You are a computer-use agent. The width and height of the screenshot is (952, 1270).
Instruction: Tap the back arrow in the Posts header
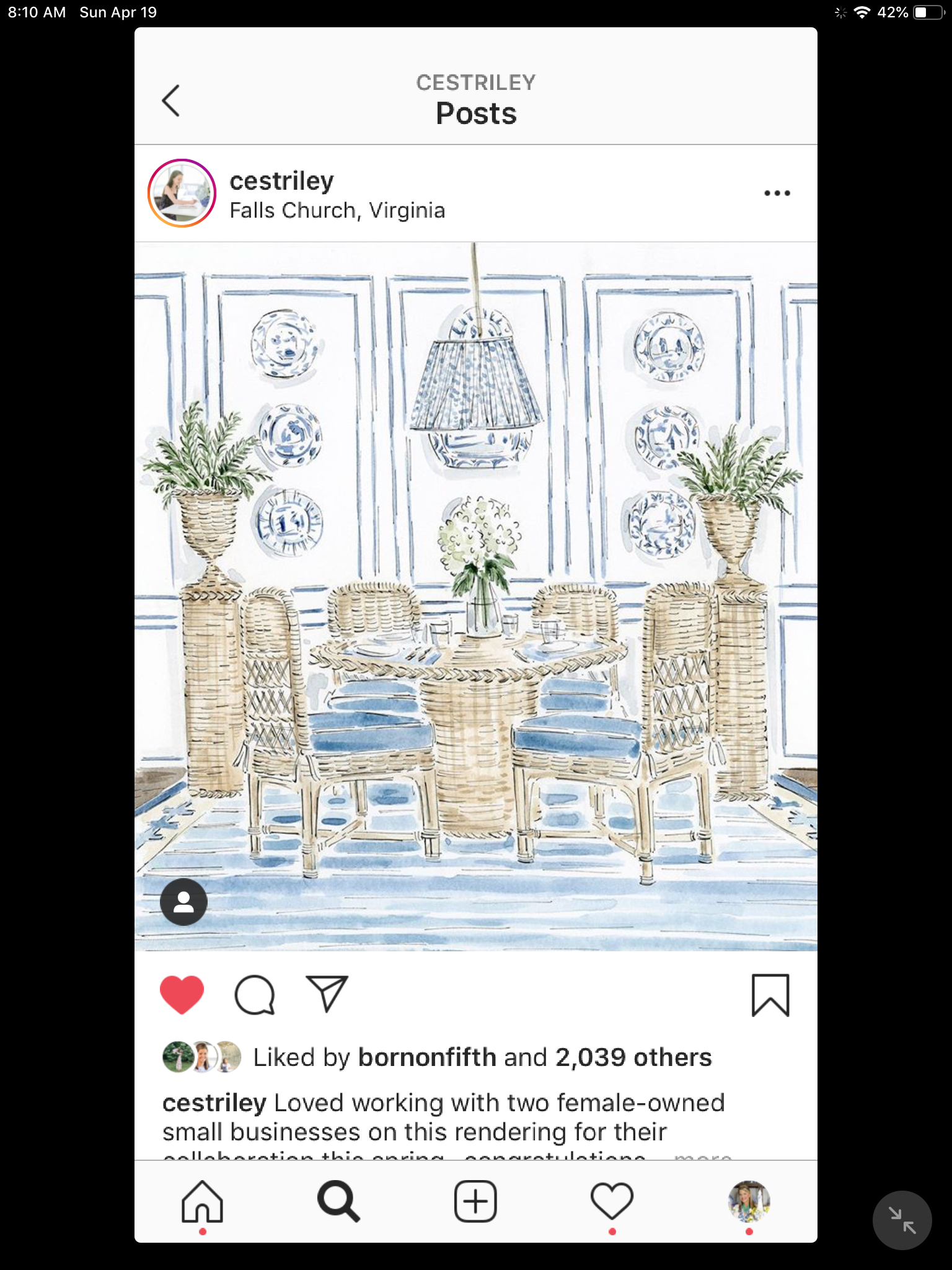[170, 100]
